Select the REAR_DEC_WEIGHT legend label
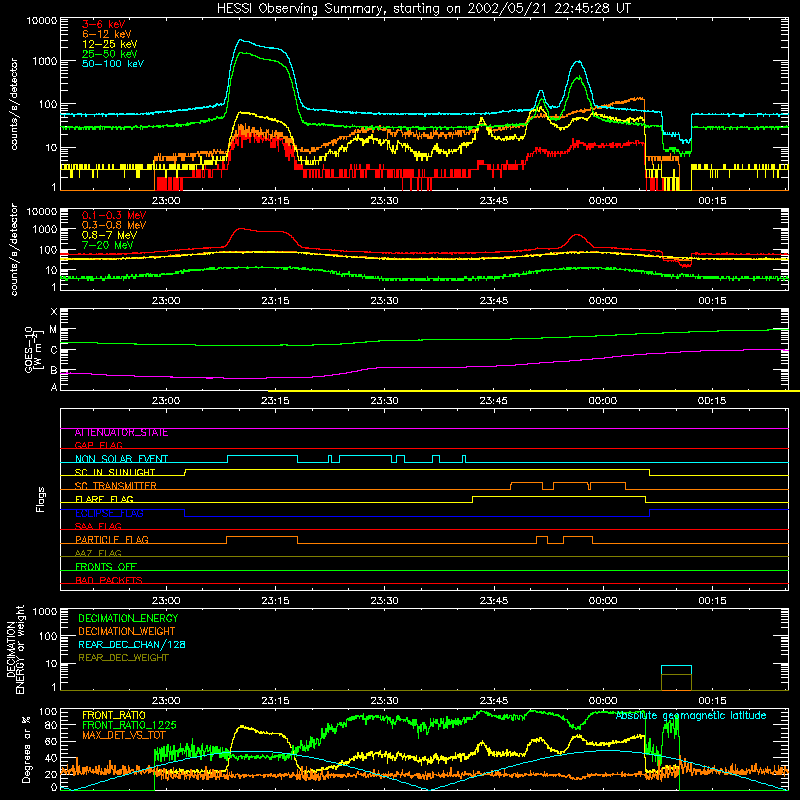Screen dimensions: 800x800 (x=123, y=658)
